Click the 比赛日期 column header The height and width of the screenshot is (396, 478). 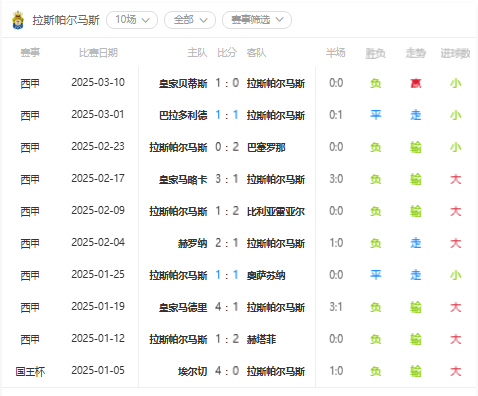pos(98,53)
